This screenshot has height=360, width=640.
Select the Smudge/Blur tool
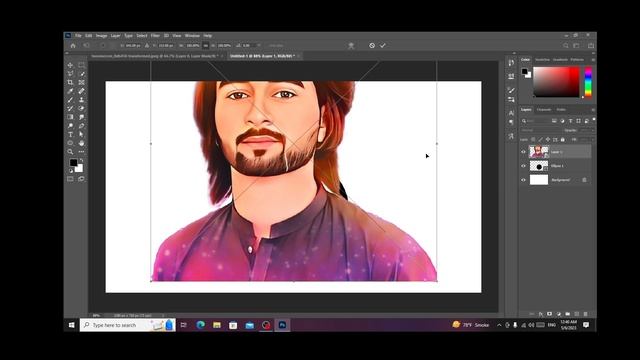tap(82, 117)
